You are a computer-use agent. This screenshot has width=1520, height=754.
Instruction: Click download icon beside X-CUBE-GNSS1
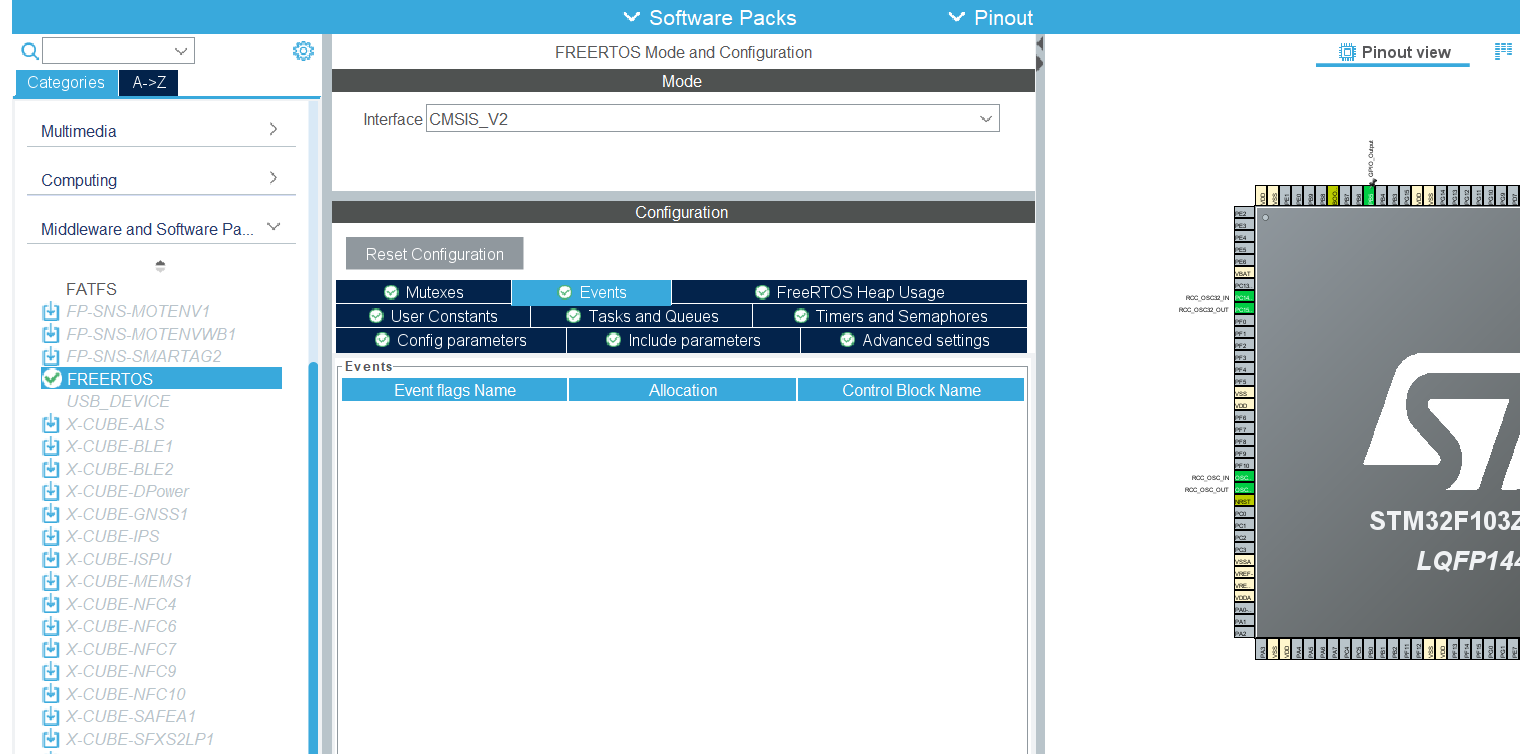pos(51,514)
